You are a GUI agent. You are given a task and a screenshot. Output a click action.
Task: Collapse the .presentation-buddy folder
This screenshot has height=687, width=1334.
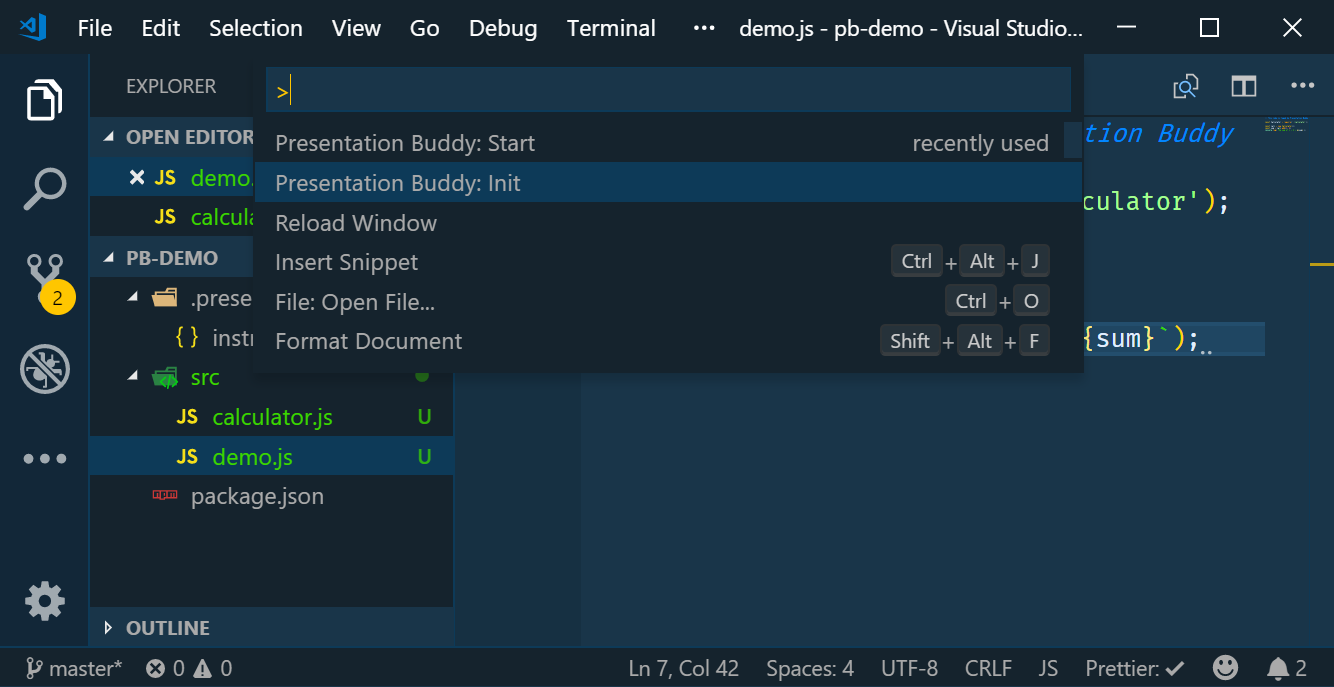[133, 298]
